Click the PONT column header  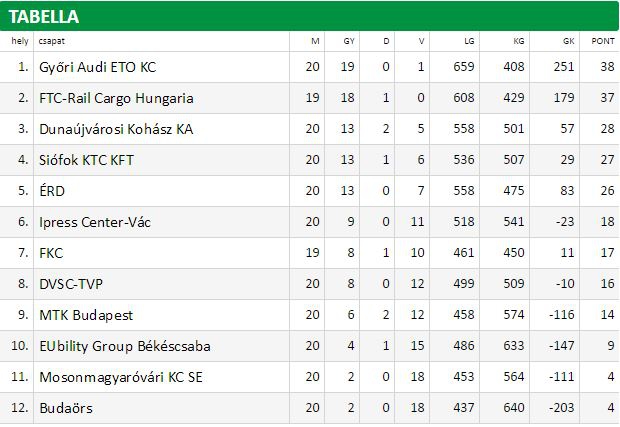coord(603,41)
